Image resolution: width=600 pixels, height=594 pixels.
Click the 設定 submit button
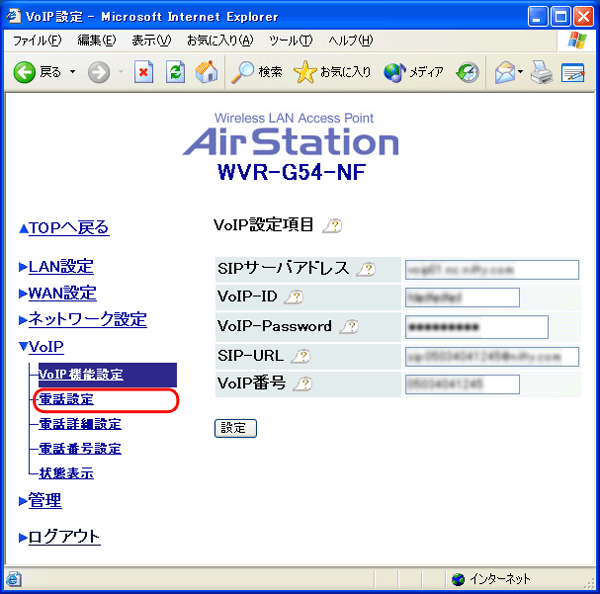[x=235, y=428]
